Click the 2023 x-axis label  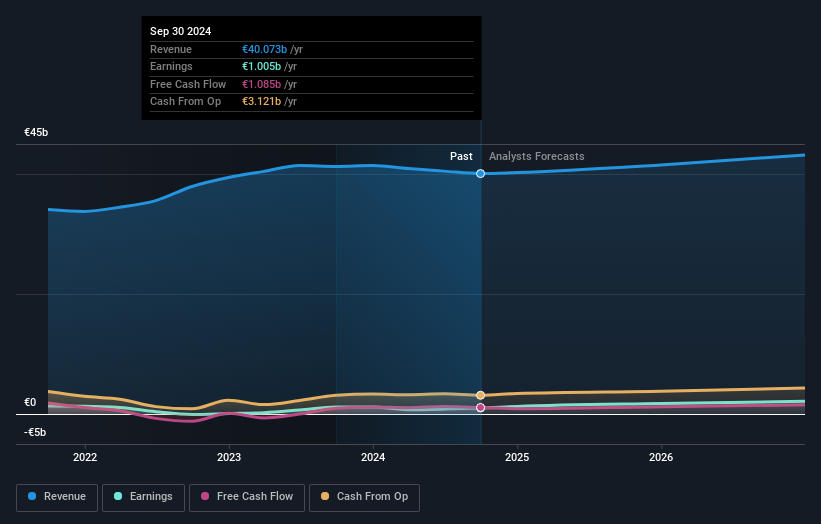click(x=229, y=457)
